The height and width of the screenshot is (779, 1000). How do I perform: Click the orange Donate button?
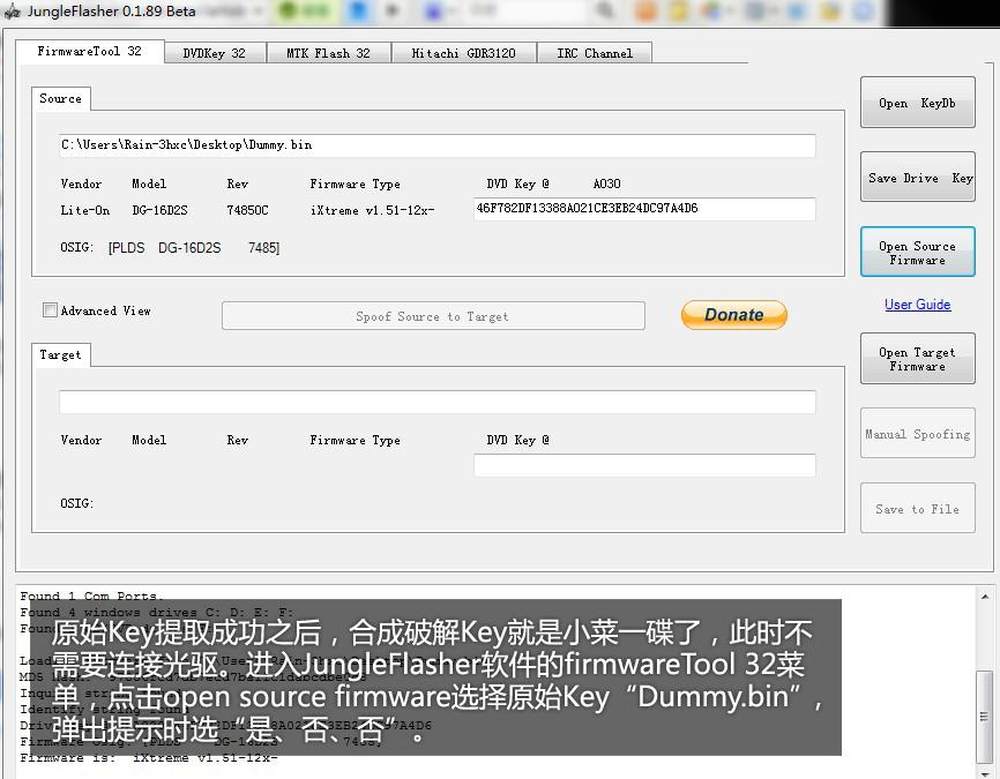point(734,315)
